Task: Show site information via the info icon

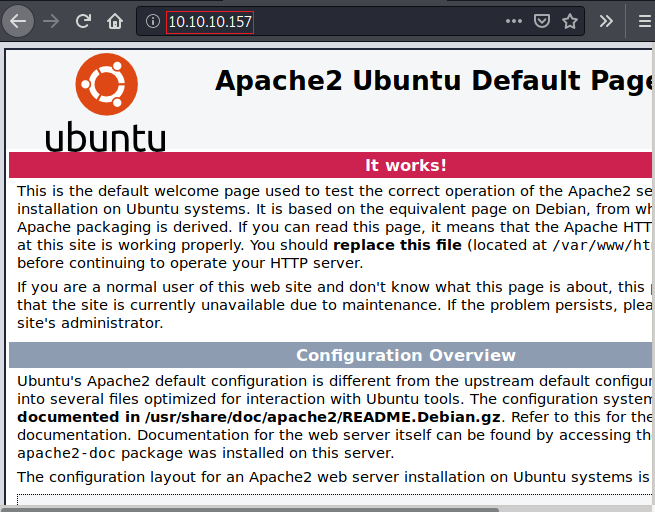Action: [152, 21]
